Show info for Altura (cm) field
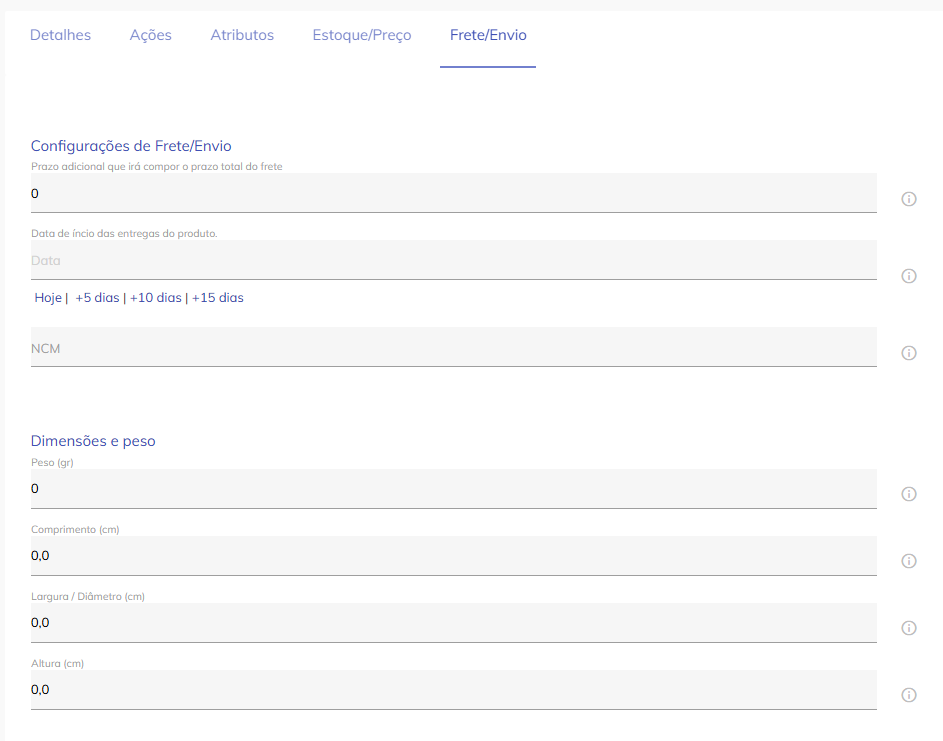Viewport: 943px width, 741px height. click(x=909, y=695)
